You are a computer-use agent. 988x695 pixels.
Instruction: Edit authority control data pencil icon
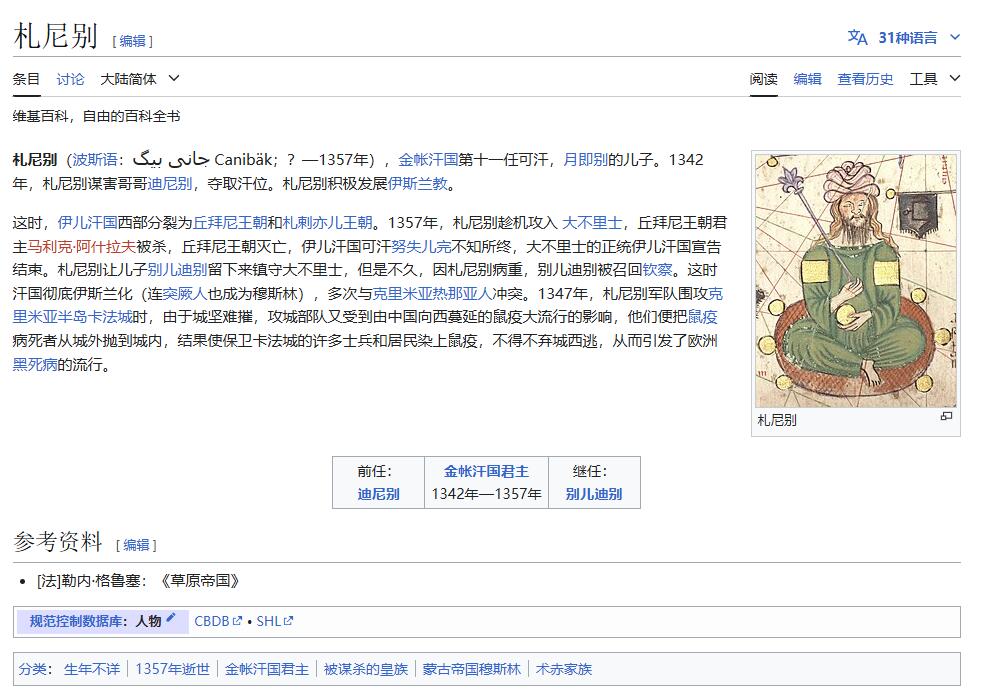click(x=171, y=617)
